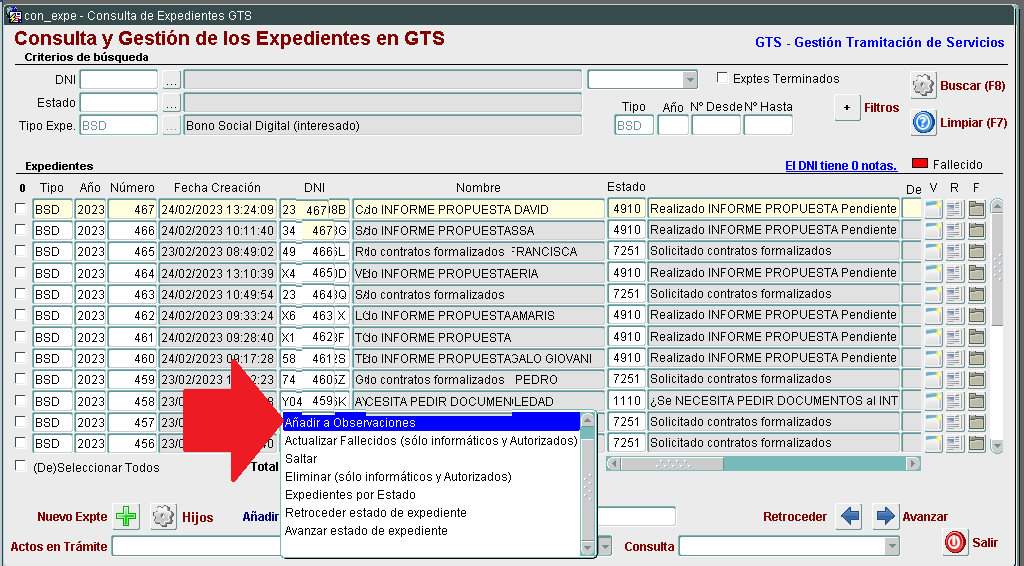Click the plus Filtros button

tap(847, 108)
